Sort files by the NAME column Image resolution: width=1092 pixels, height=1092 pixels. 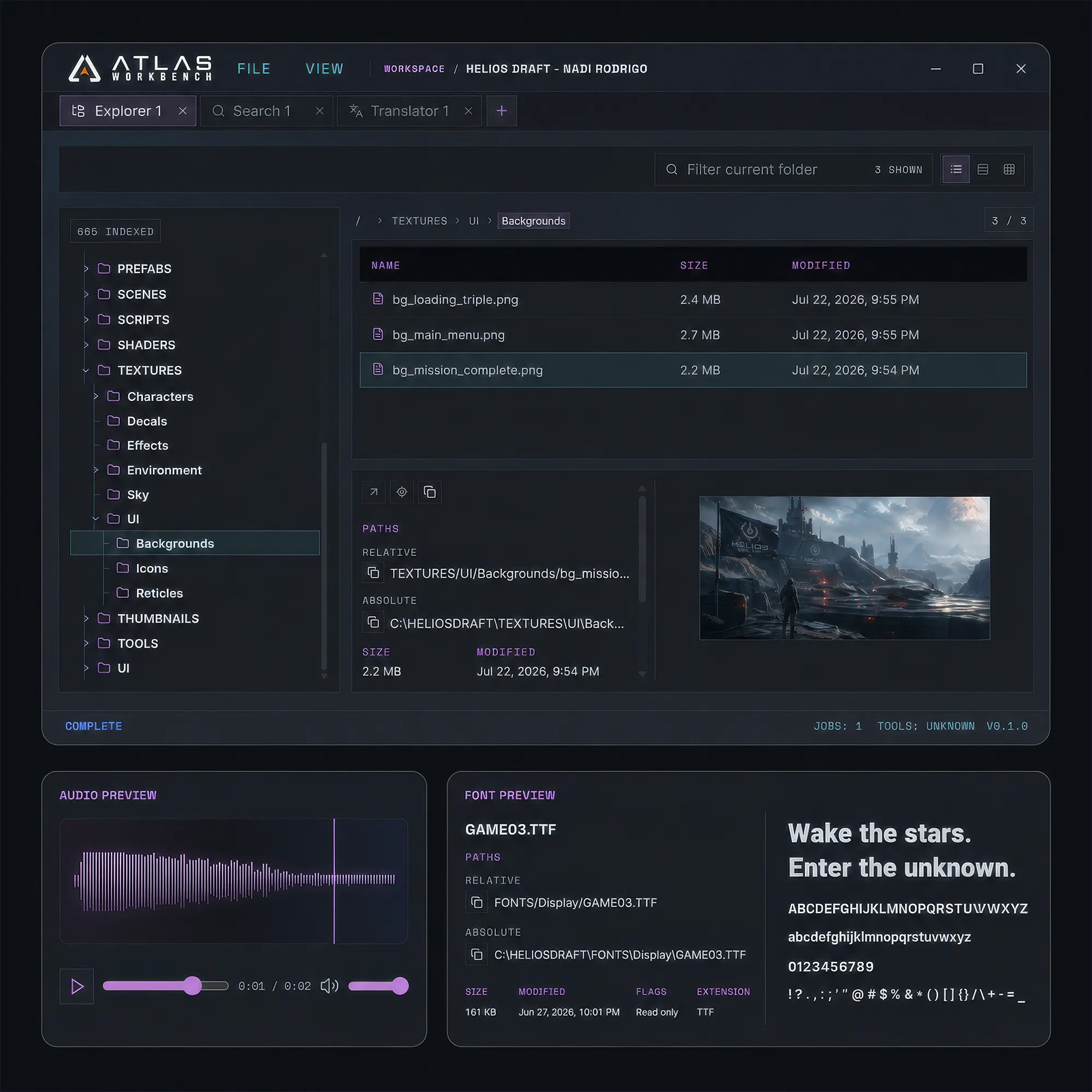pos(385,265)
